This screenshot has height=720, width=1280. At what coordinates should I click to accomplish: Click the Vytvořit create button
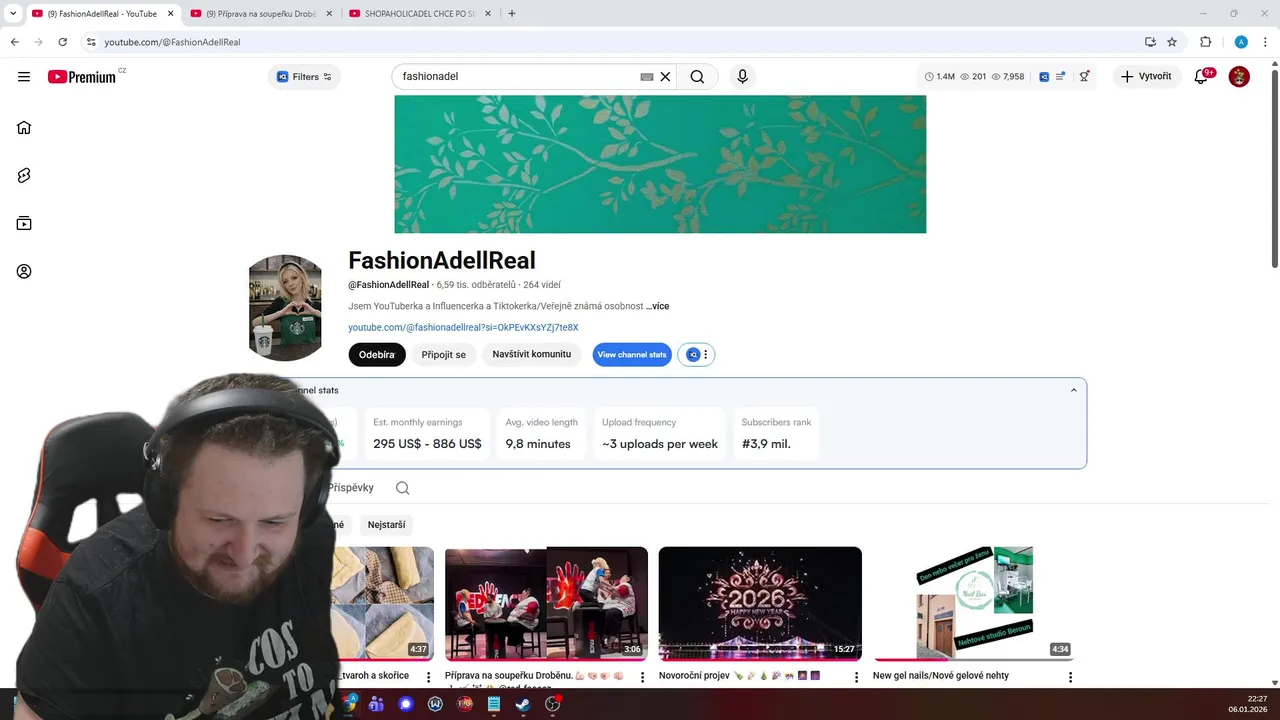(x=1146, y=76)
